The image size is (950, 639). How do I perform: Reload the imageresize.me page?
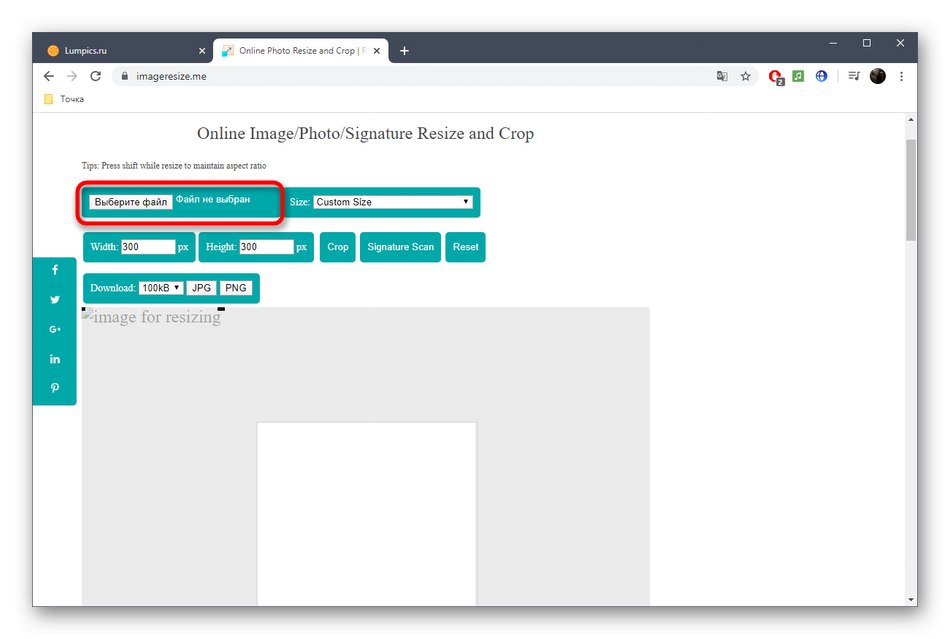click(96, 76)
